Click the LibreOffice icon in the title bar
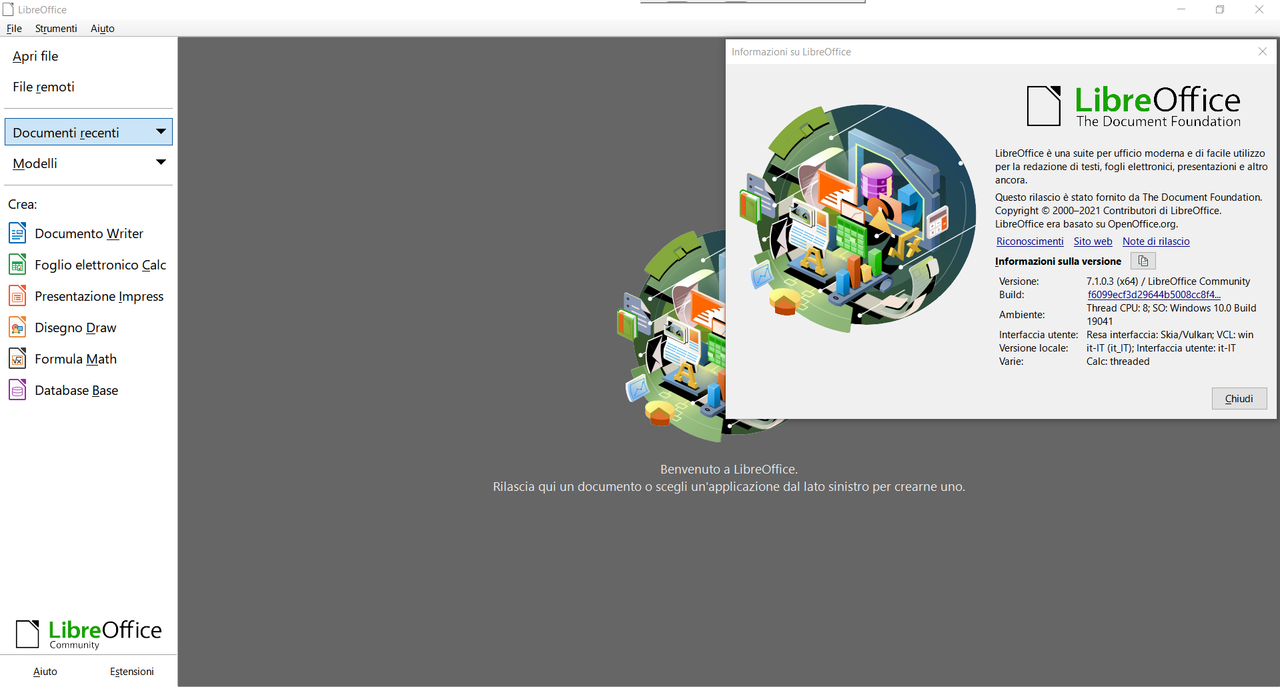Image resolution: width=1280 pixels, height=687 pixels. pyautogui.click(x=8, y=9)
